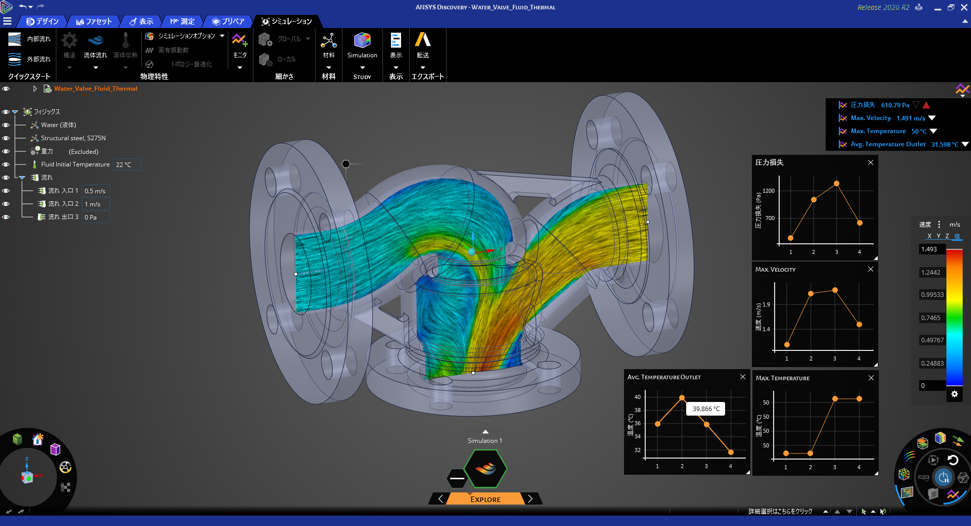Image resolution: width=971 pixels, height=526 pixels.
Task: Open the dropdown arrow under モニタ
Action: click(x=240, y=67)
